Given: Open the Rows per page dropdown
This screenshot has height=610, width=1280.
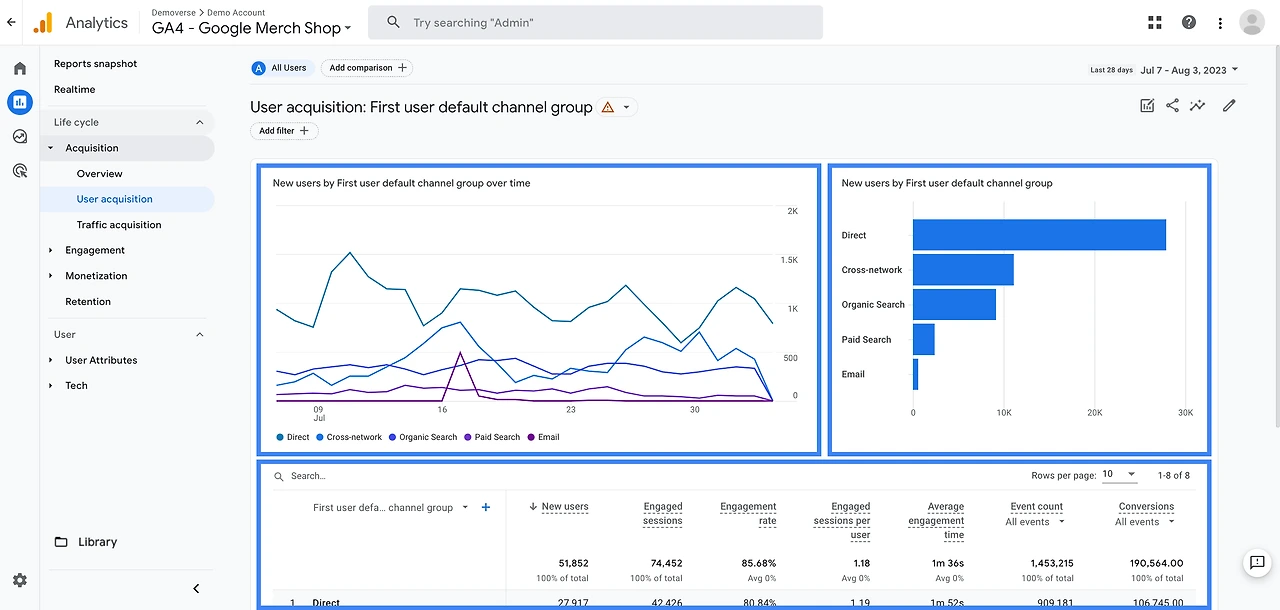Looking at the screenshot, I should tap(1119, 475).
